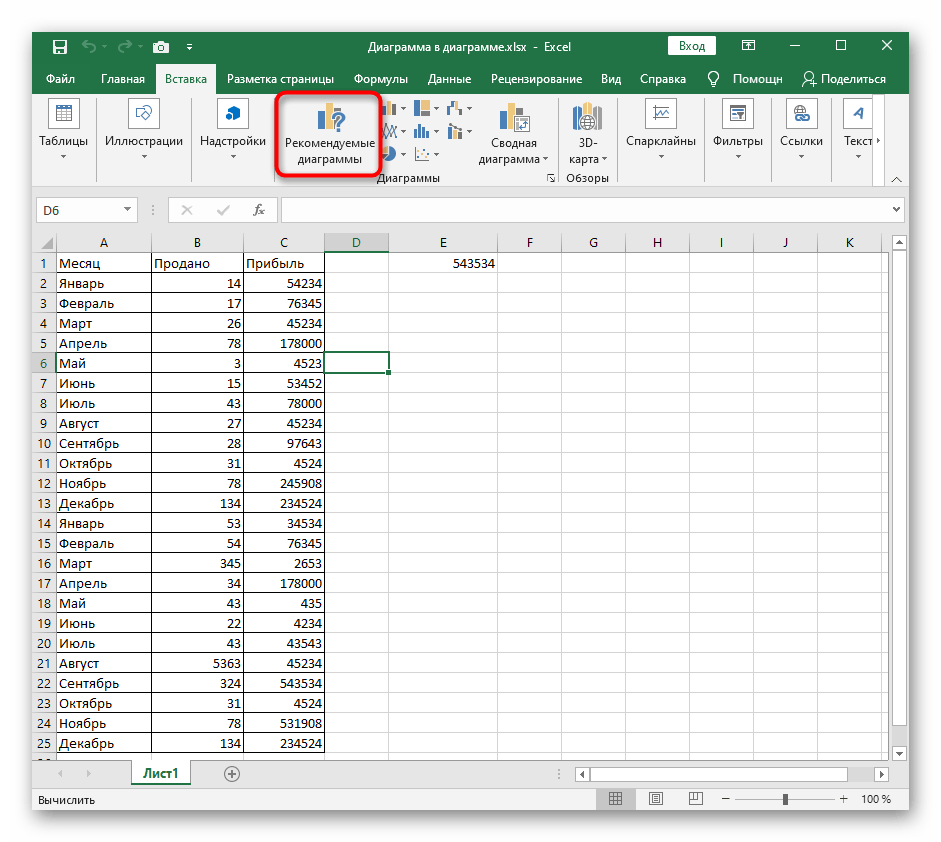The height and width of the screenshot is (842, 941).
Task: Go to the Данные tab
Action: tap(449, 79)
